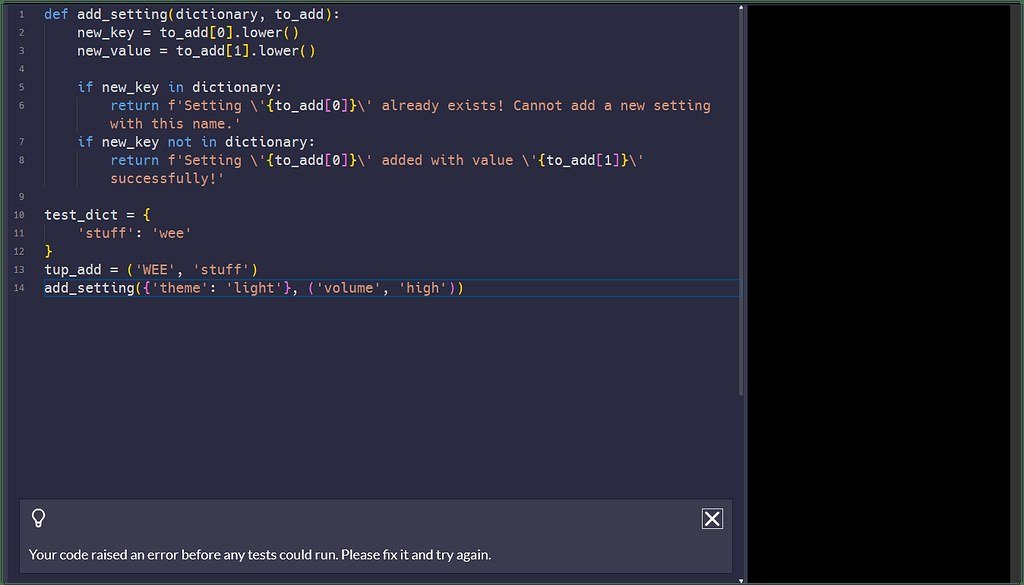Screen dimensions: 1024x585
Task: Click the "'stuff': 'wee'" dictionary entry
Action: (135, 233)
